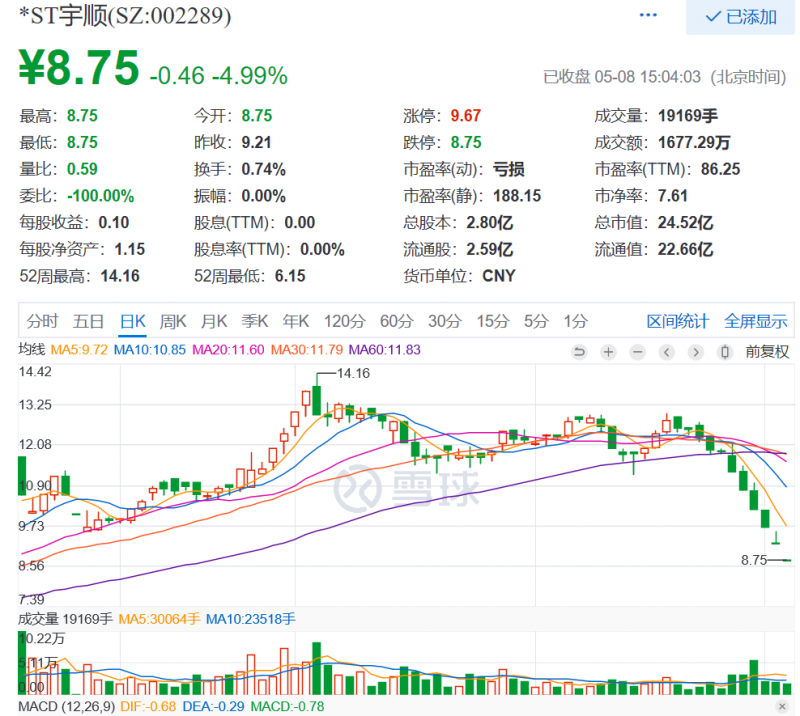Click the candlestick style icon beside 前复权
The width and height of the screenshot is (800, 716).
(725, 352)
